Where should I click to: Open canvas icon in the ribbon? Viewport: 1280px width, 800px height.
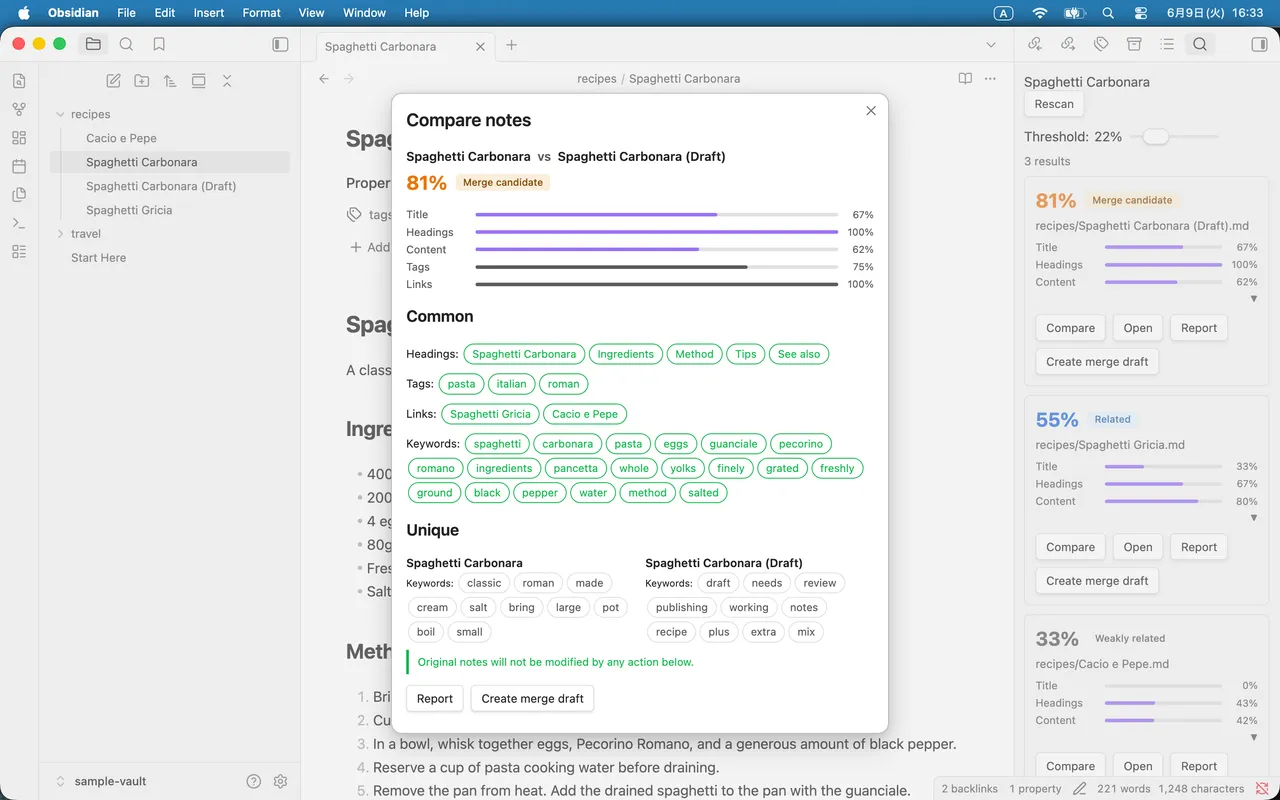click(x=19, y=138)
